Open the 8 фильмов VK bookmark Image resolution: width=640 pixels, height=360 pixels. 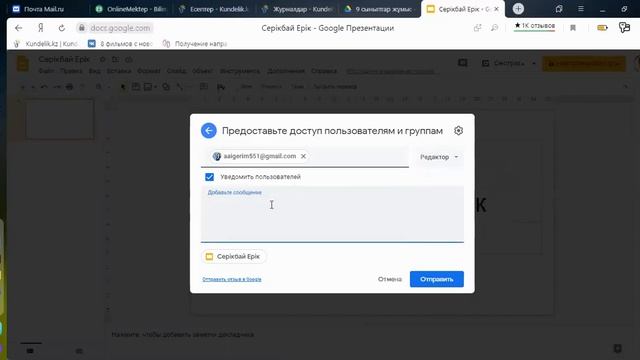click(120, 44)
